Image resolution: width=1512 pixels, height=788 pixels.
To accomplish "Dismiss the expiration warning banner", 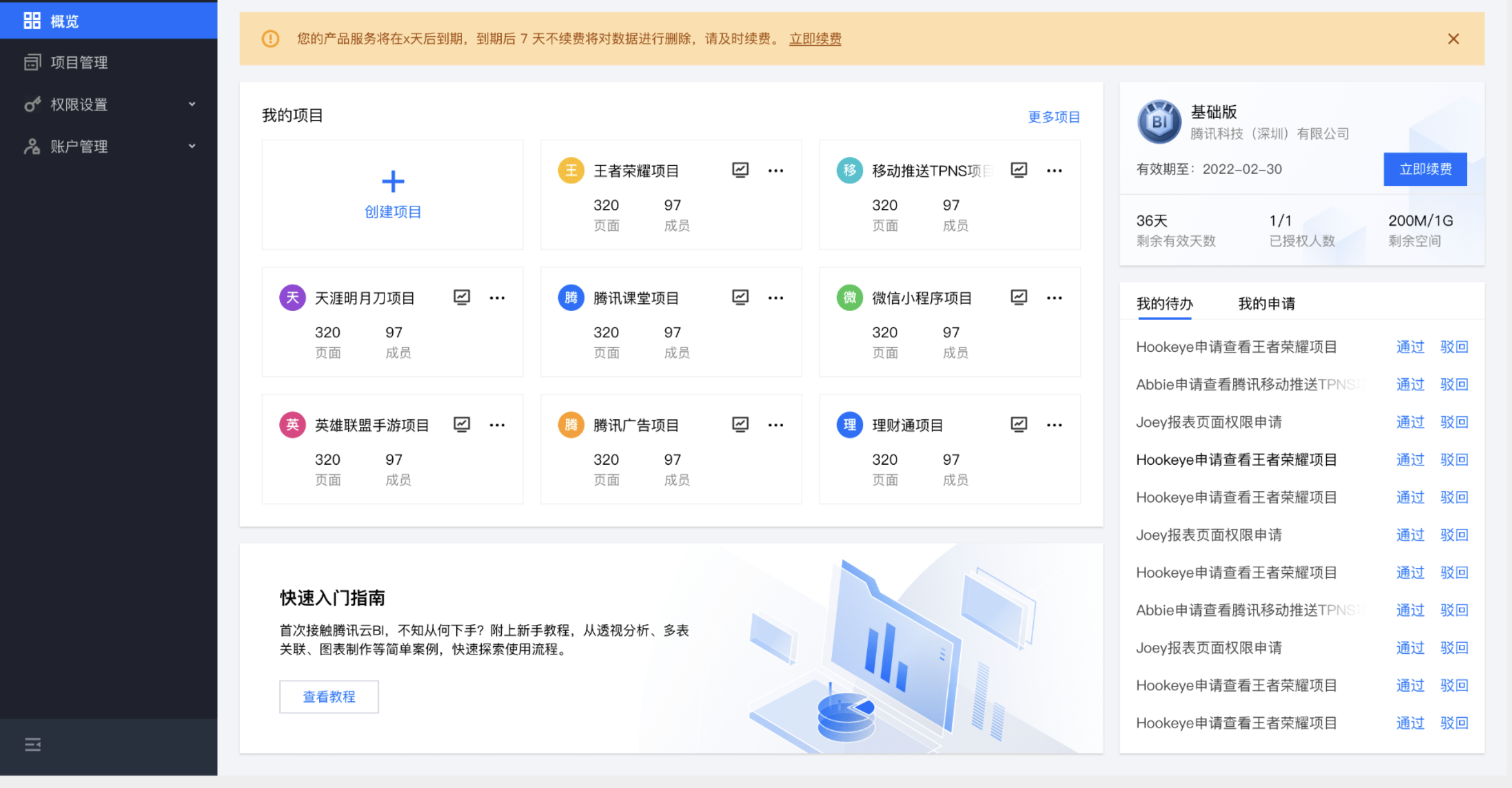I will click(x=1452, y=39).
